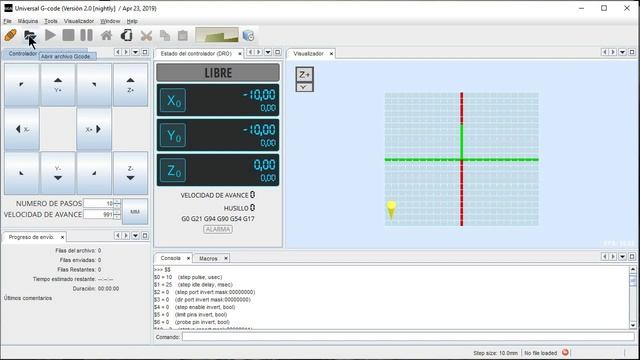This screenshot has height=360, width=640.
Task: Close the Progreso de envío tab
Action: (x=62, y=237)
